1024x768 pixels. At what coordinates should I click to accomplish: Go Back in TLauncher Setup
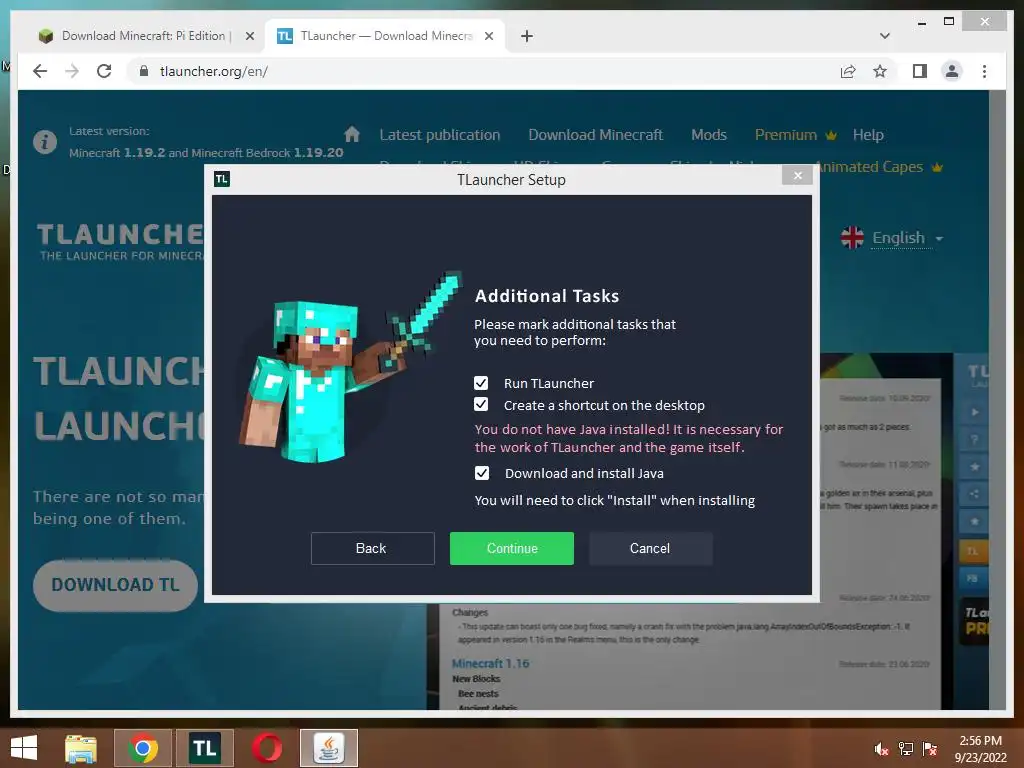[372, 549]
